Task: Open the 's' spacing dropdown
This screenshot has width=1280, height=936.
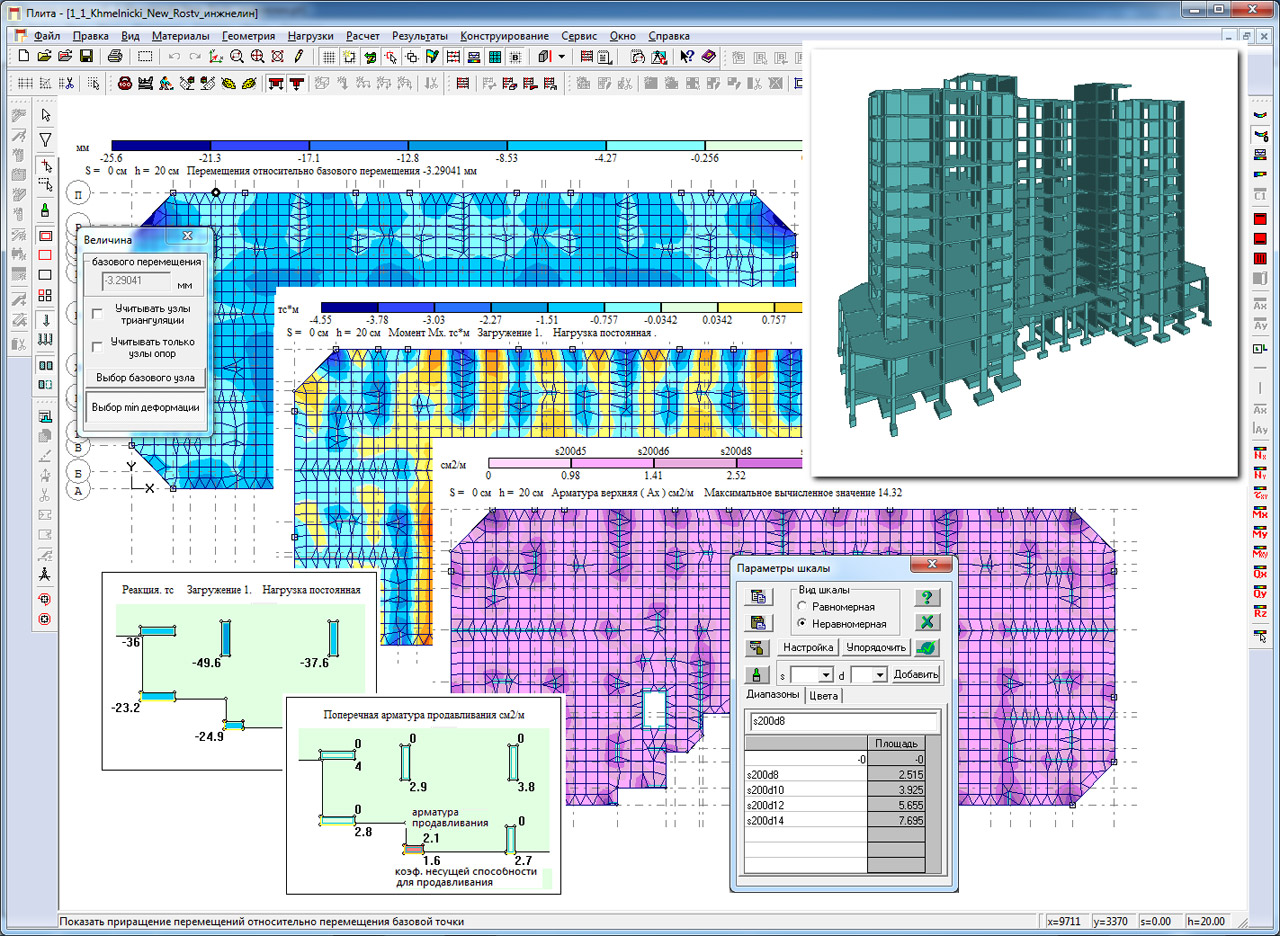Action: point(825,675)
